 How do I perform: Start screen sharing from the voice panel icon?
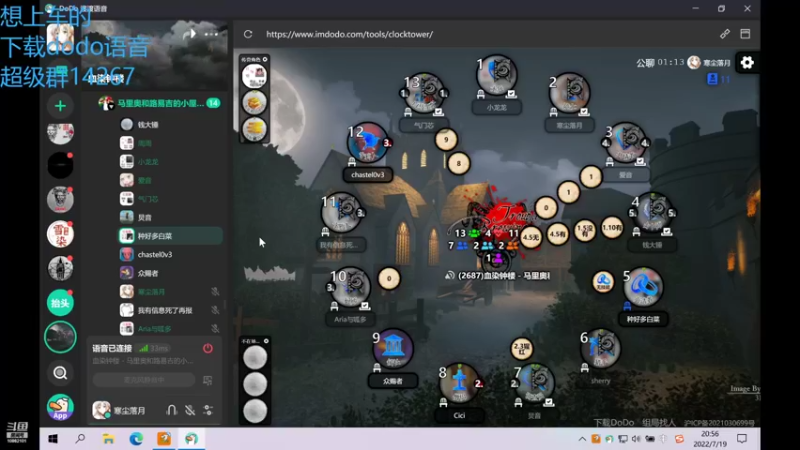208,380
